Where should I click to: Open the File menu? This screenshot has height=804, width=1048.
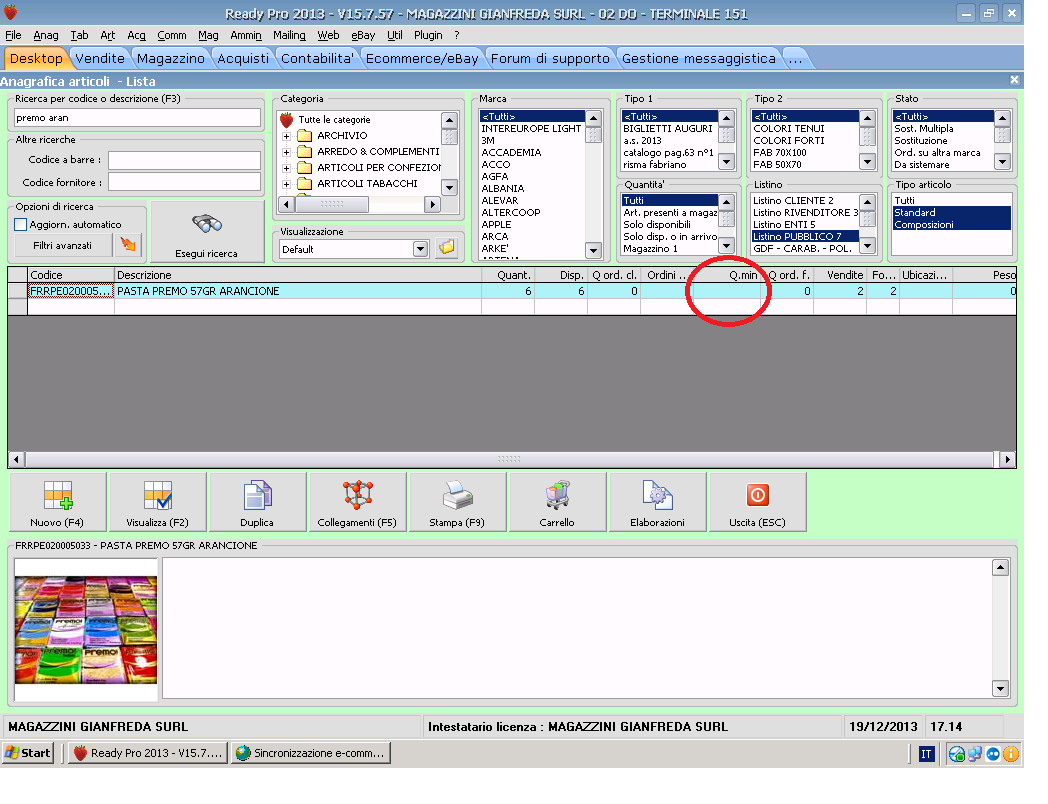coord(13,35)
